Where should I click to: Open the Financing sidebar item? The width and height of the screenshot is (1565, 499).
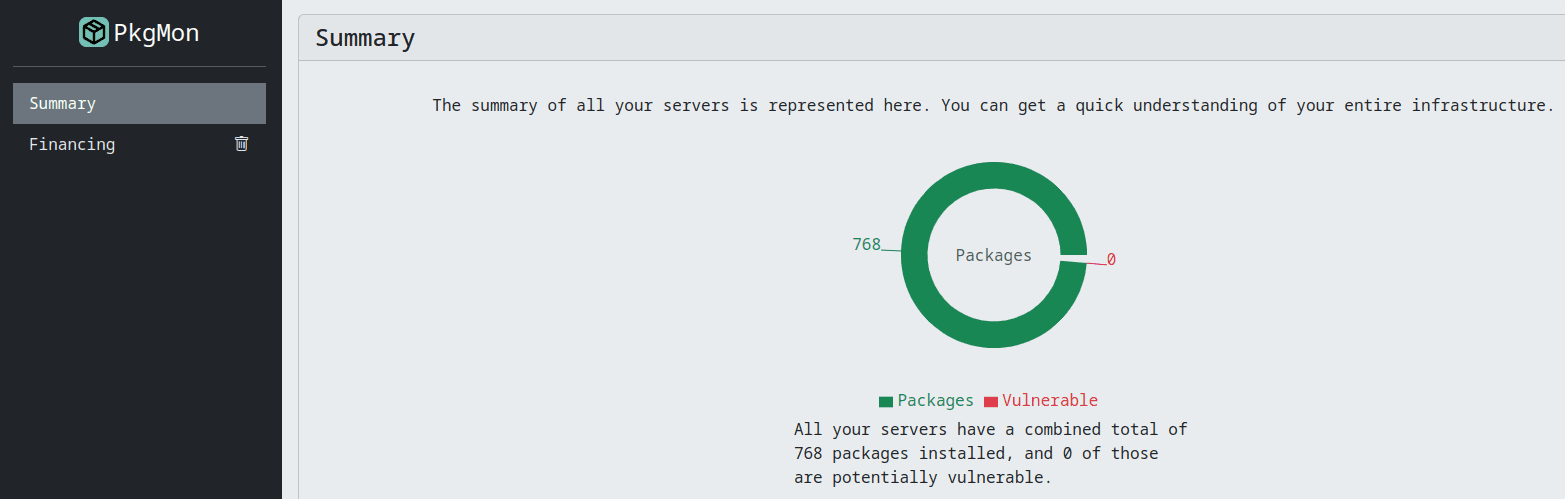(x=72, y=144)
